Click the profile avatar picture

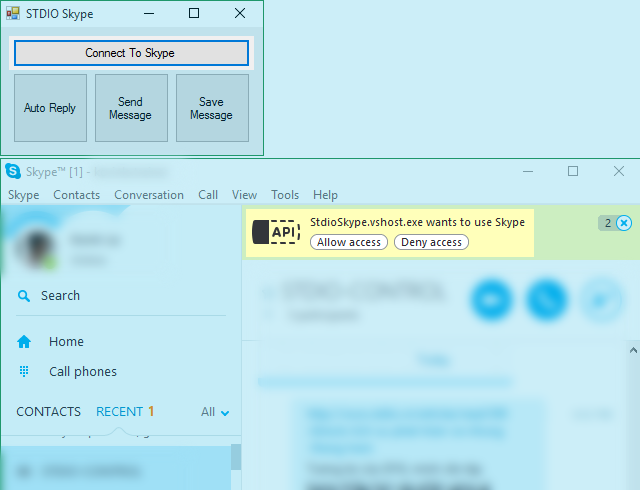coord(36,248)
